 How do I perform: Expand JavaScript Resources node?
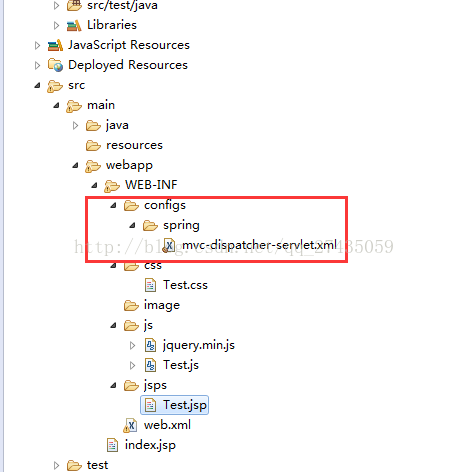tap(37, 45)
